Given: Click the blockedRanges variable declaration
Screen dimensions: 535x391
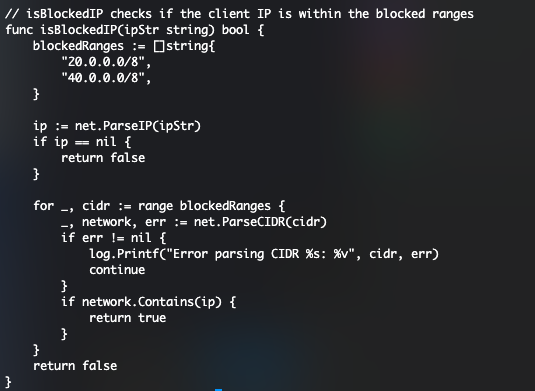Looking at the screenshot, I should [x=124, y=46].
